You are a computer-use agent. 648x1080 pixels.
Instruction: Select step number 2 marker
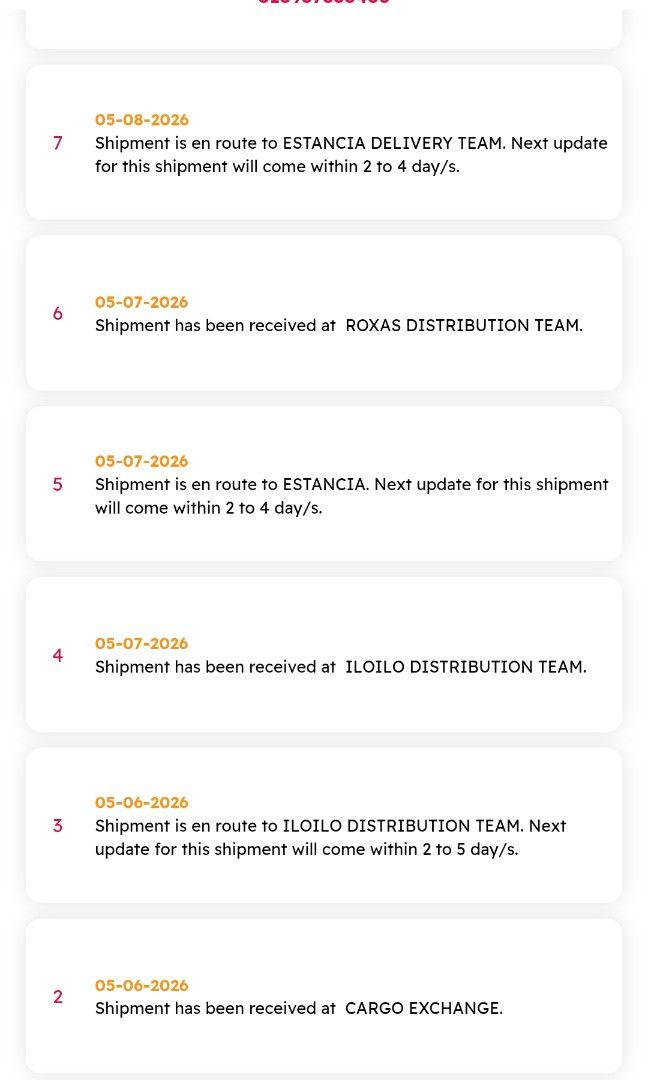tap(58, 996)
